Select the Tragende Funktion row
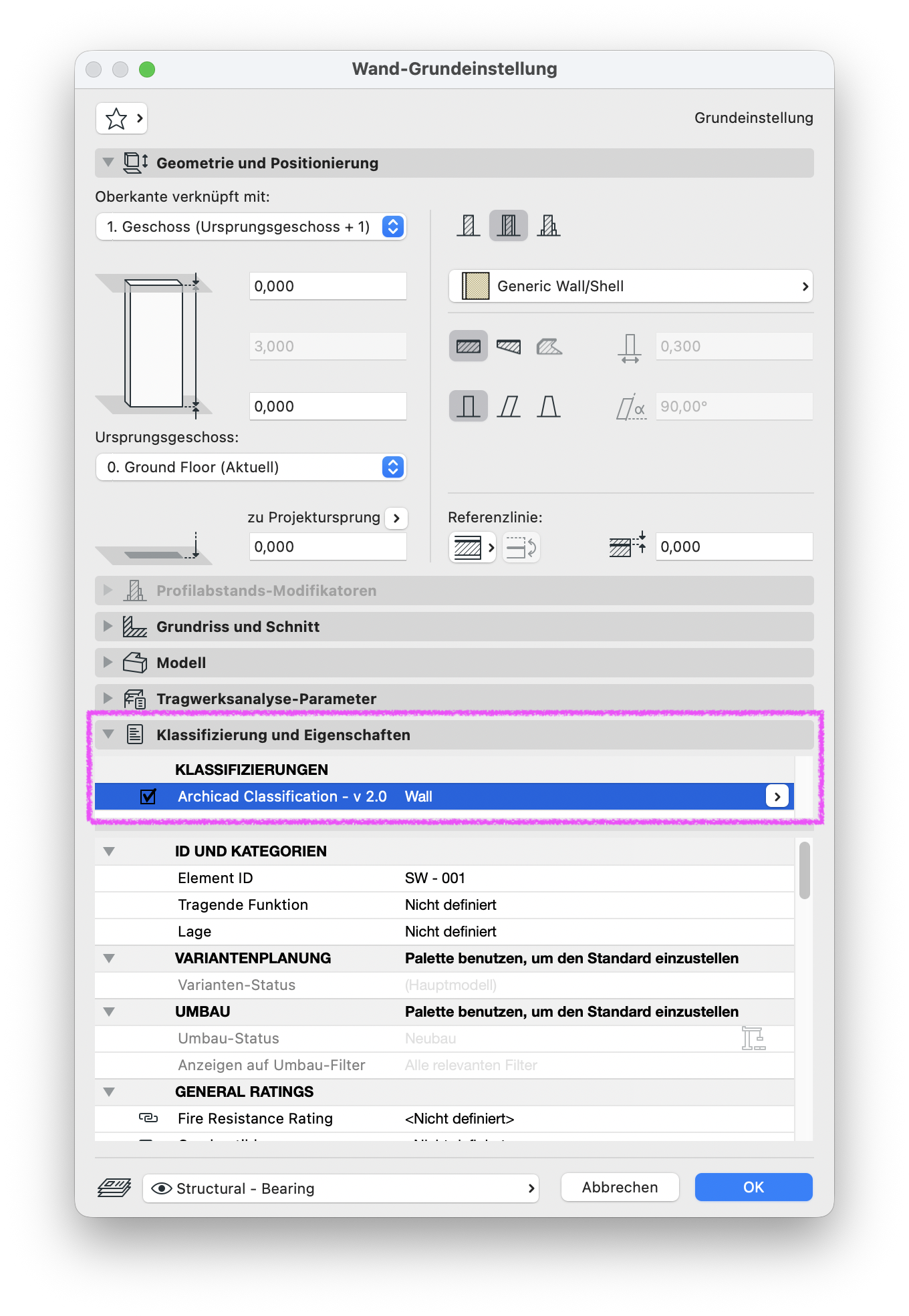 (444, 905)
